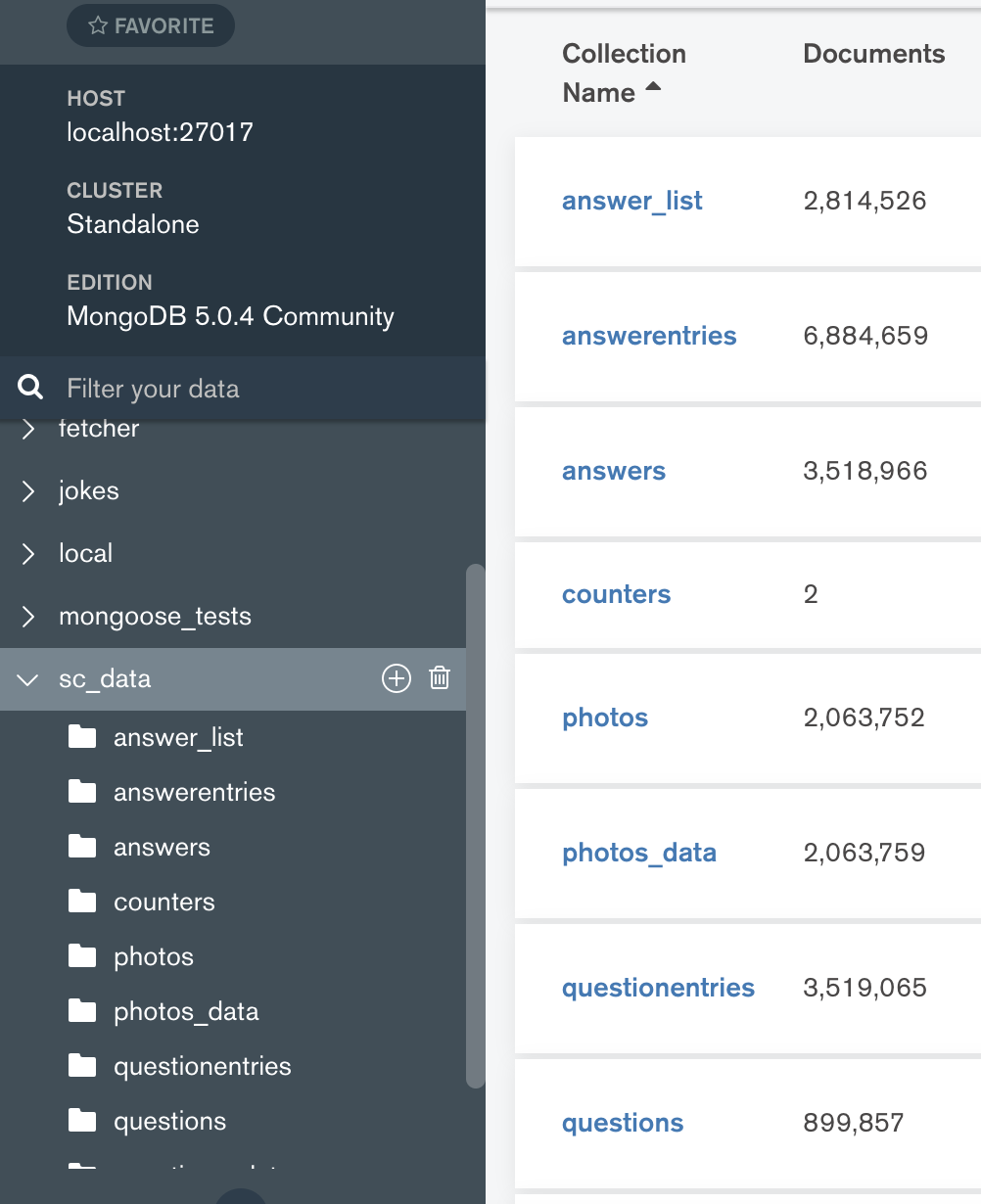981x1204 pixels.
Task: Click the folder icon beside counters
Action: pyautogui.click(x=82, y=902)
